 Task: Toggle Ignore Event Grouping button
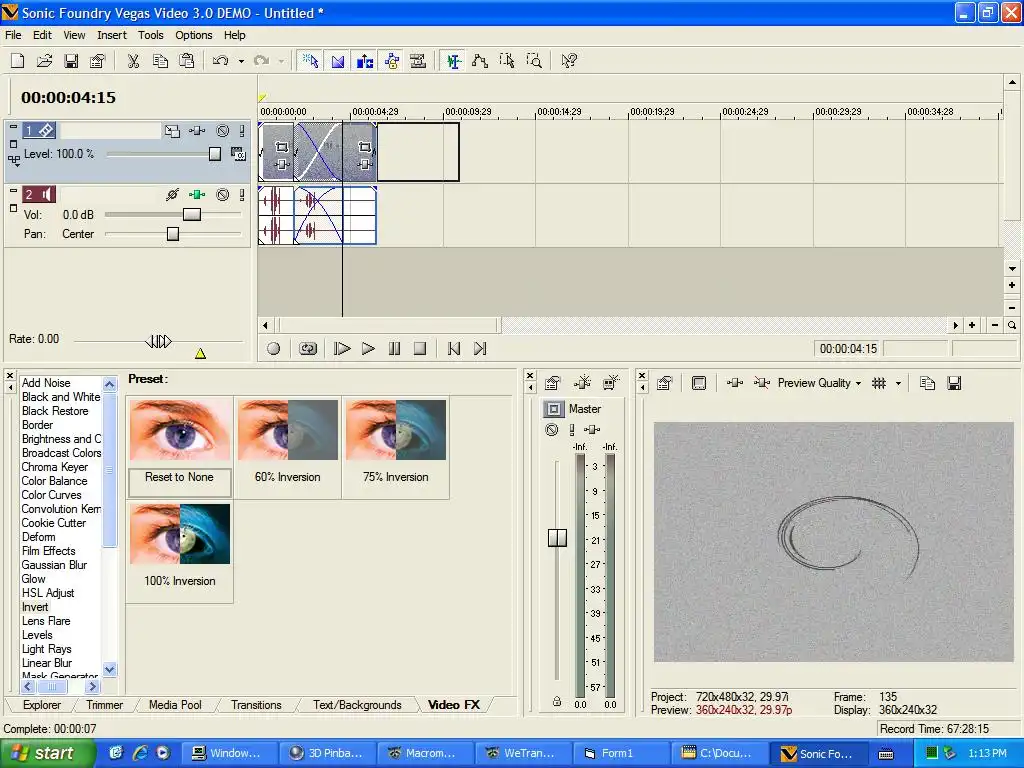point(418,61)
